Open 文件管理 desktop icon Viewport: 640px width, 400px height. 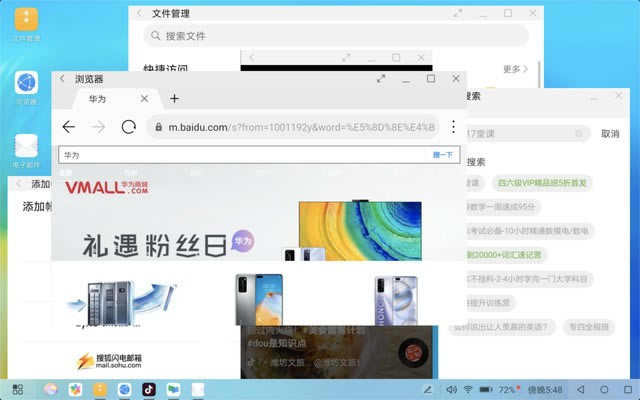point(26,20)
